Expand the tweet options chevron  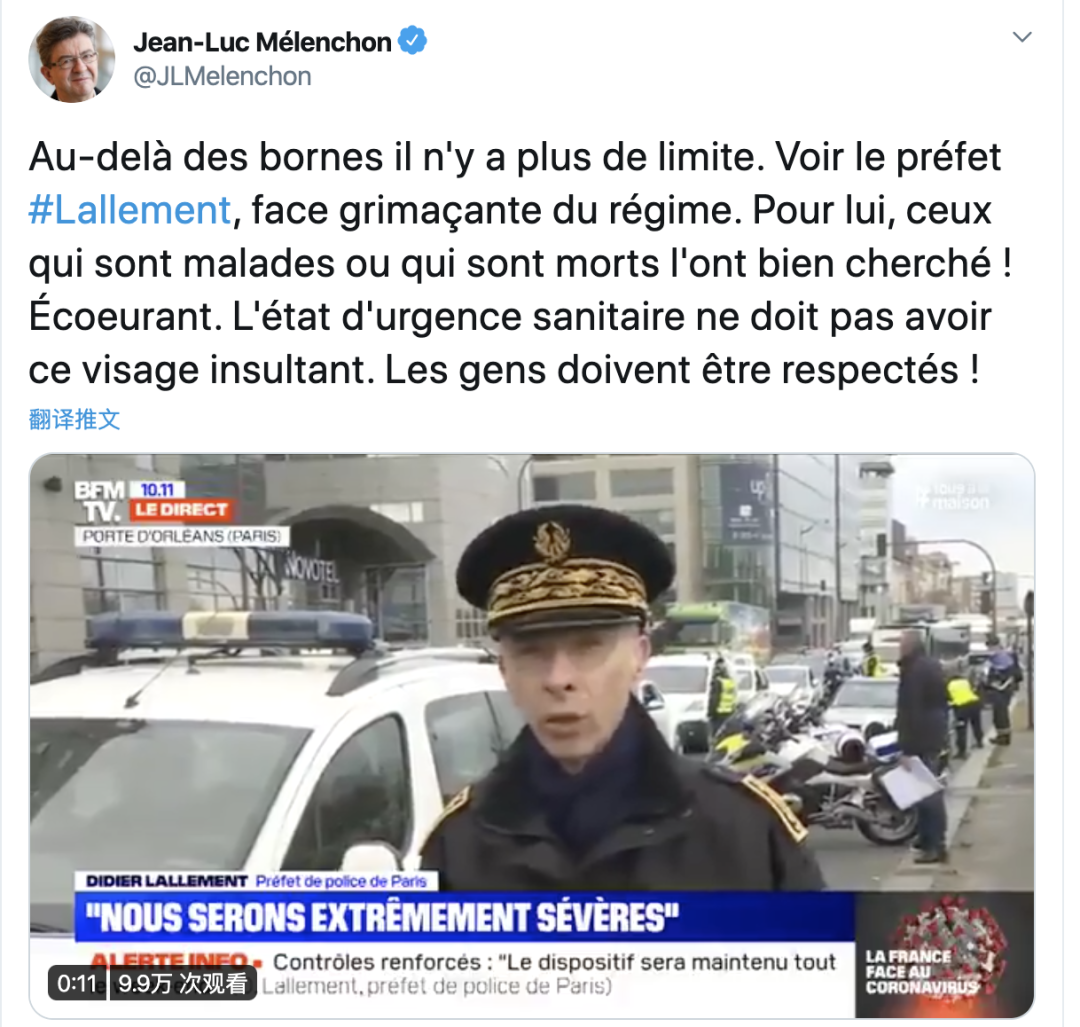[x=1022, y=37]
